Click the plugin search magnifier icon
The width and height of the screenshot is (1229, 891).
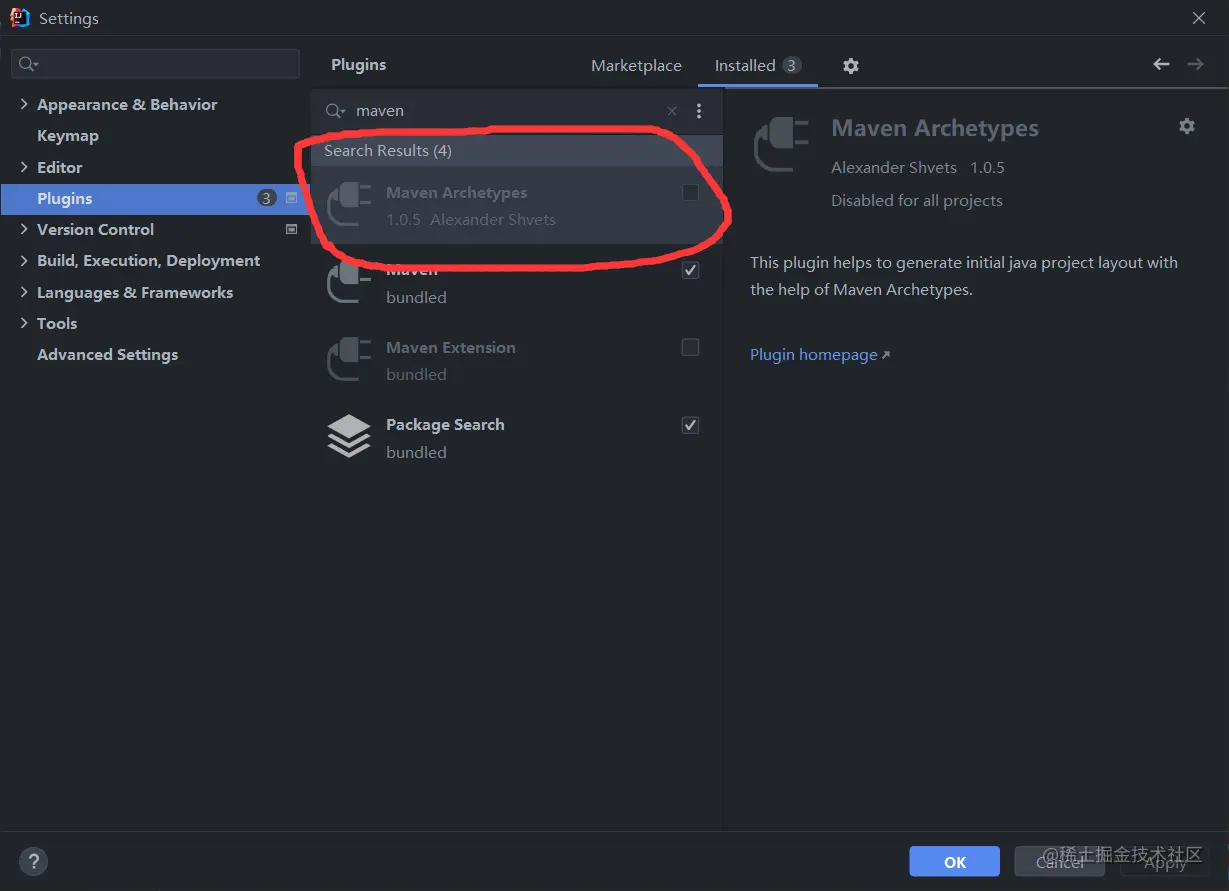click(x=335, y=111)
